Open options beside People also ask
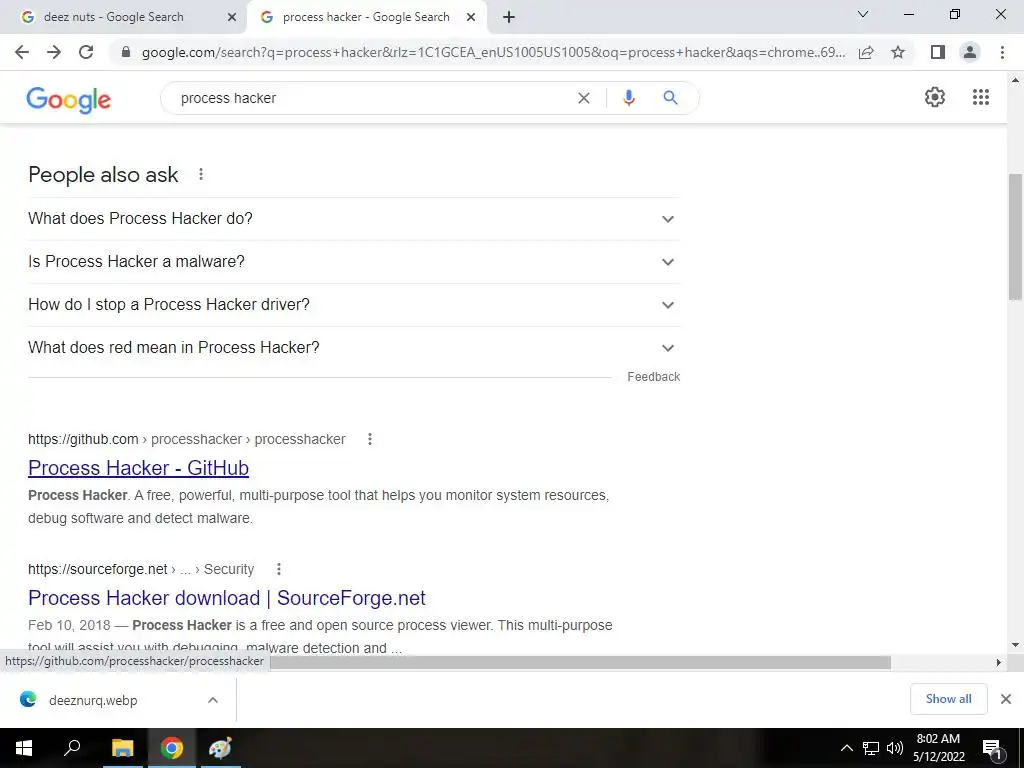The width and height of the screenshot is (1024, 768). point(201,174)
